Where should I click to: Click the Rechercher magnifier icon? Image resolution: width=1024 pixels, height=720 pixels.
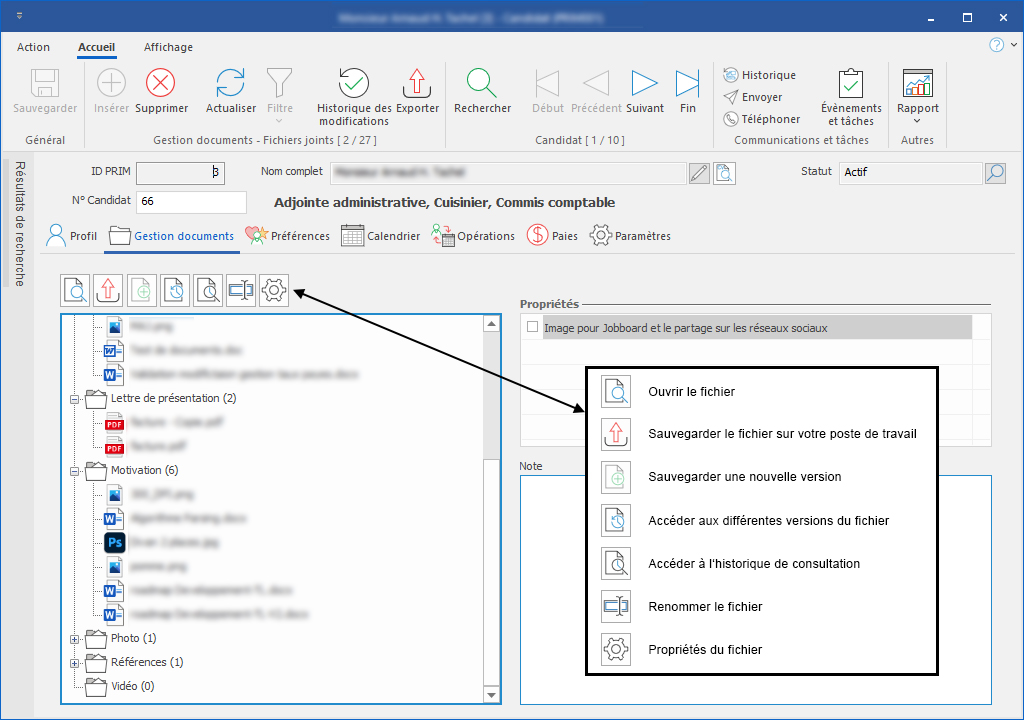(482, 84)
